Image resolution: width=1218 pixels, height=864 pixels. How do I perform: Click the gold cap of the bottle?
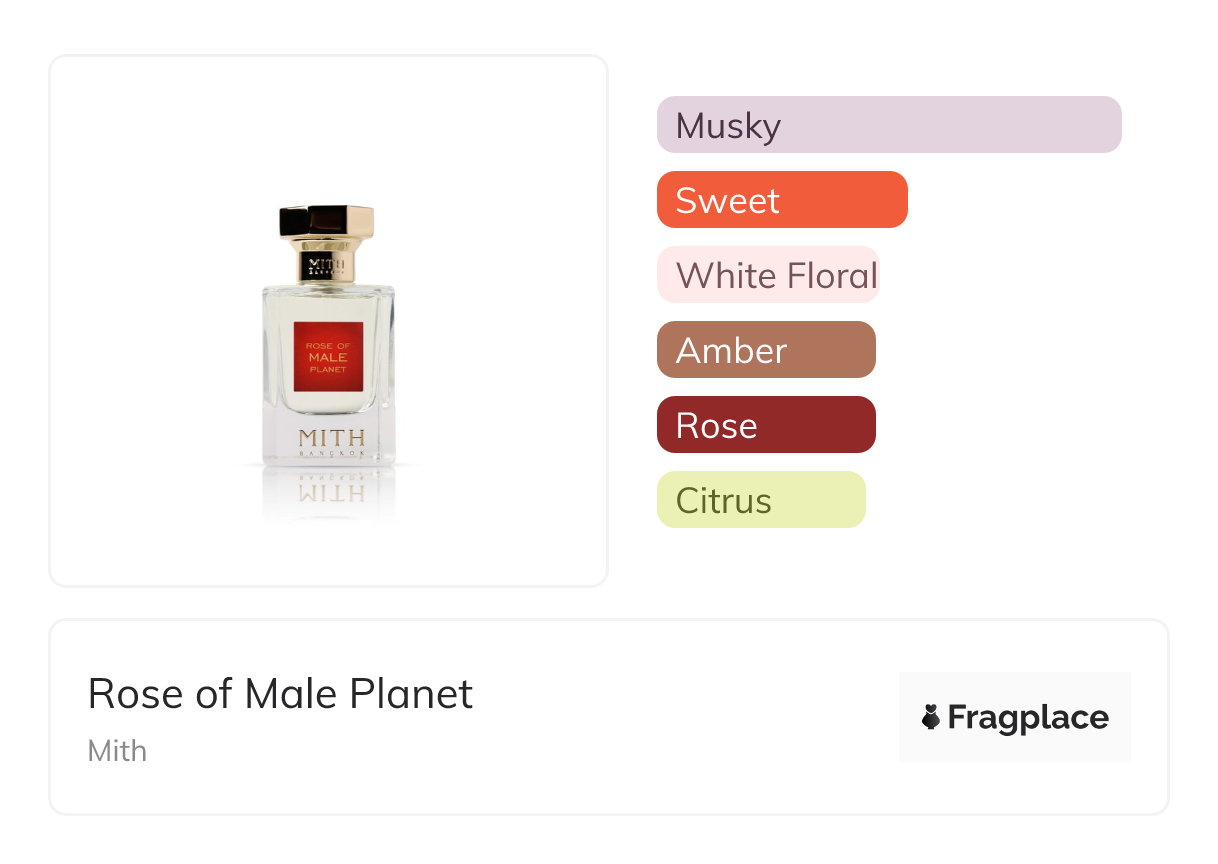click(327, 225)
